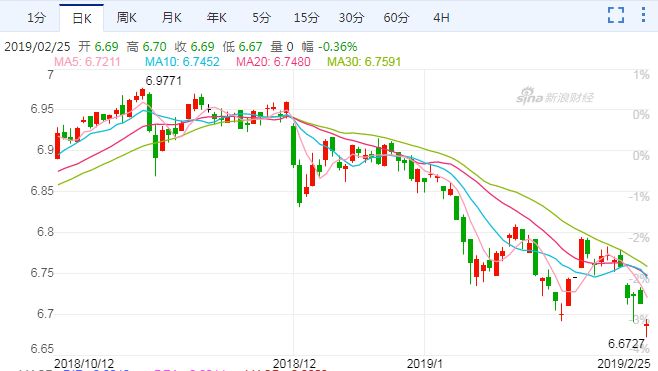Viewport: 658px width, 371px height.
Task: Show the 5分 interval chart
Action: tap(261, 18)
